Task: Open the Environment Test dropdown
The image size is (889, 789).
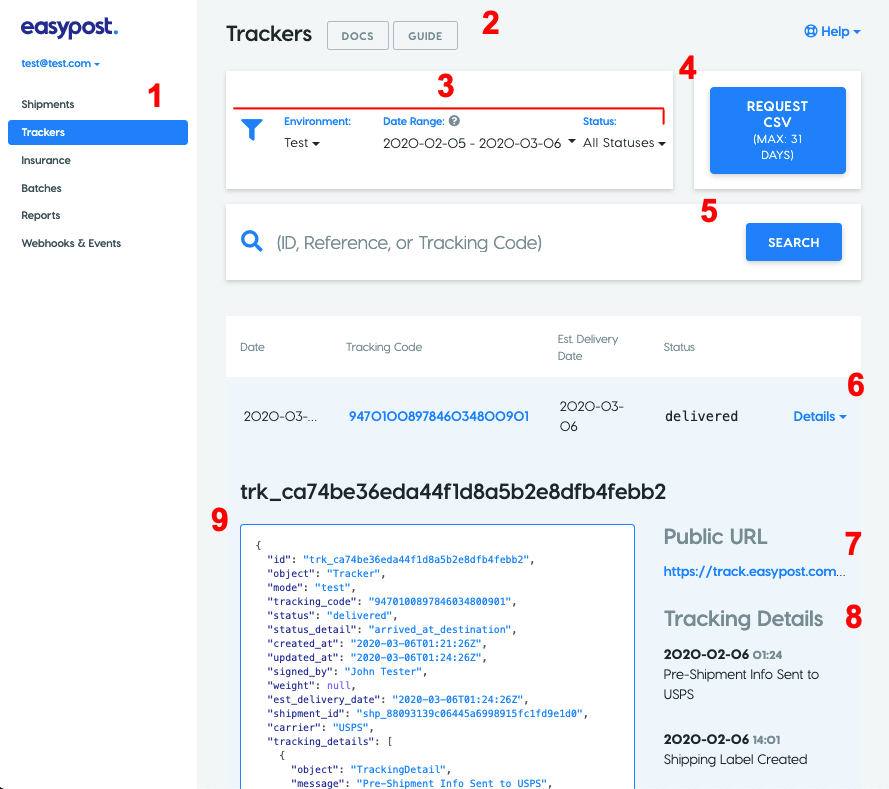Action: pos(302,143)
